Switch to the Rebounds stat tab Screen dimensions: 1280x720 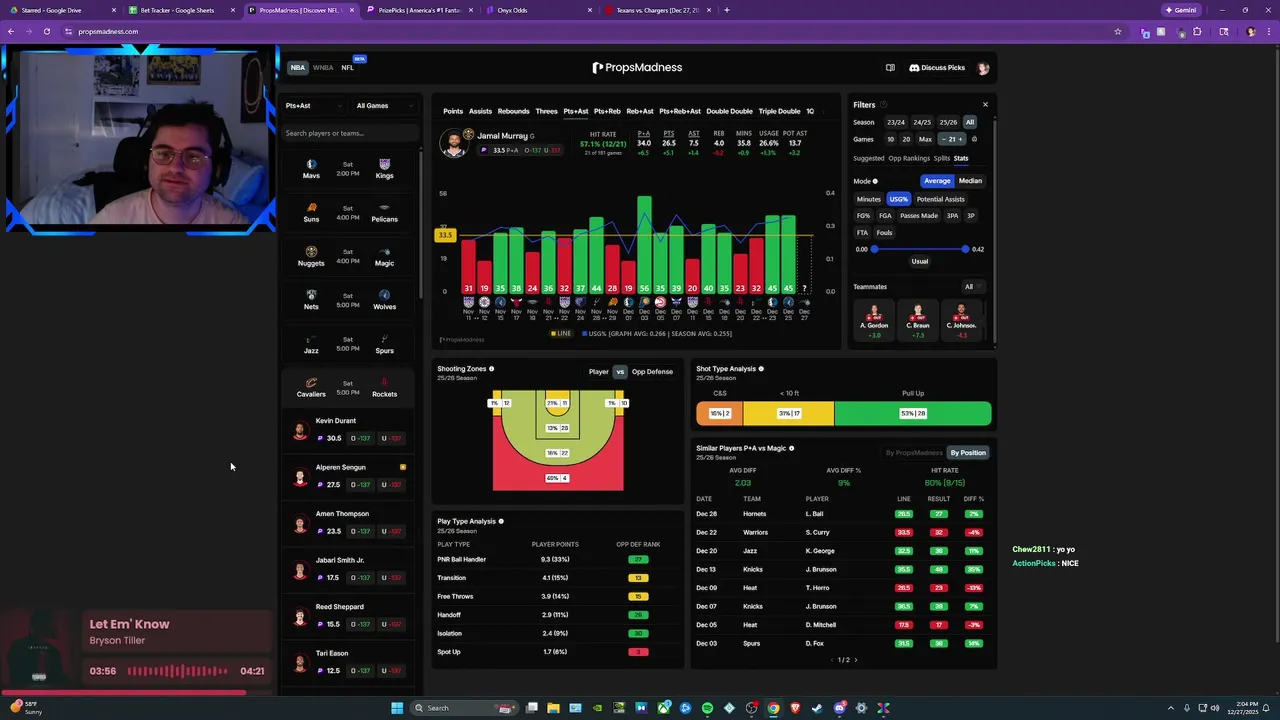513,112
